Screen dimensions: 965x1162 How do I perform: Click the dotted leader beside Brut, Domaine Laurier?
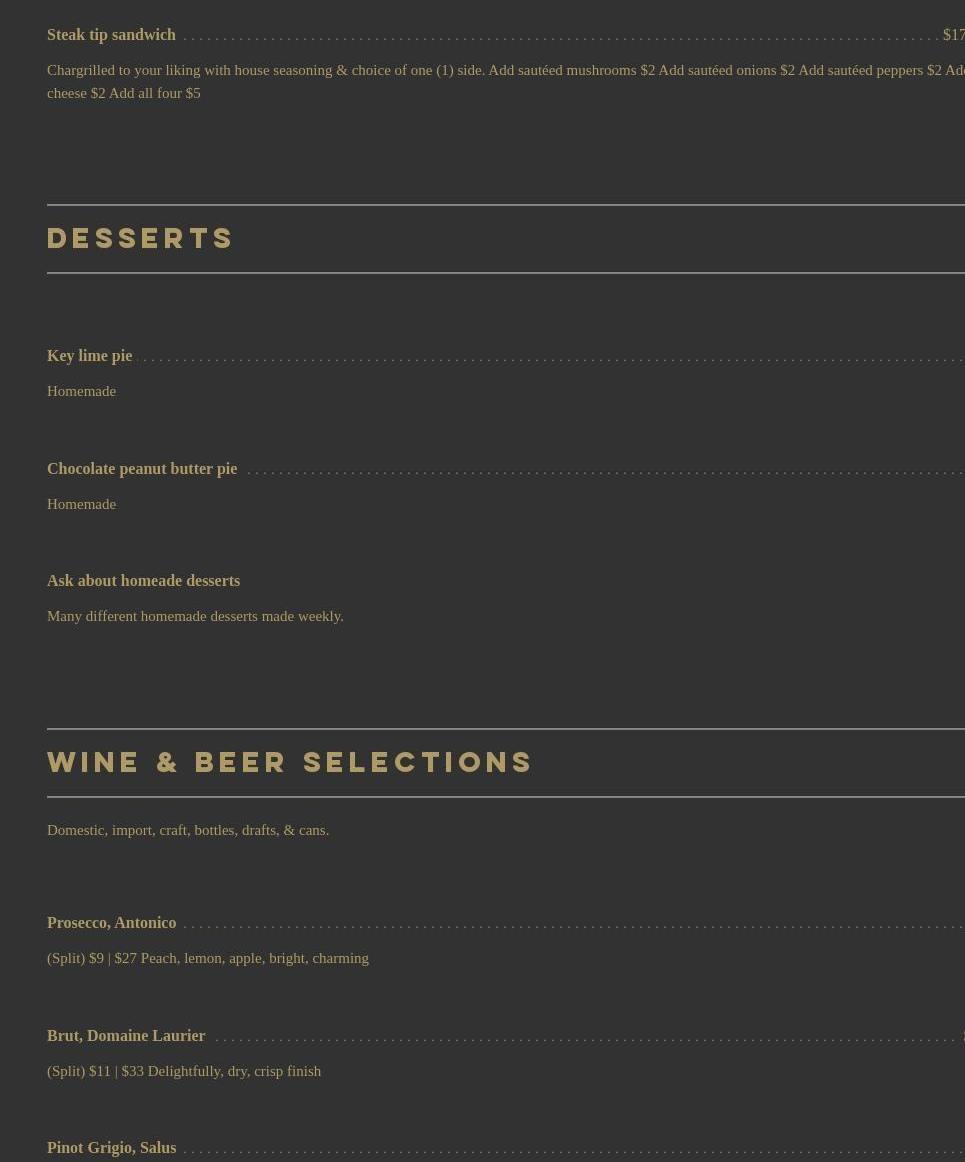click(x=585, y=1038)
